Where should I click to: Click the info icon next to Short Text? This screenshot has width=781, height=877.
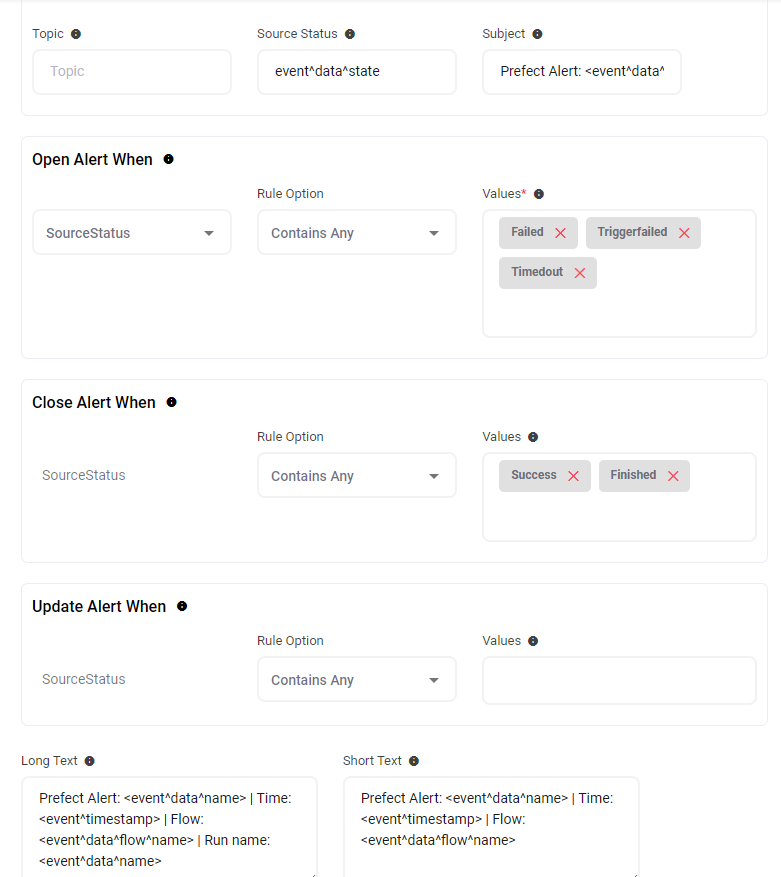point(414,761)
